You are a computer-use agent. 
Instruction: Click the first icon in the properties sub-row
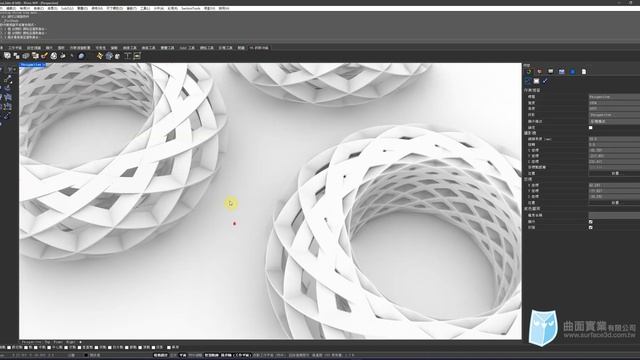528,81
